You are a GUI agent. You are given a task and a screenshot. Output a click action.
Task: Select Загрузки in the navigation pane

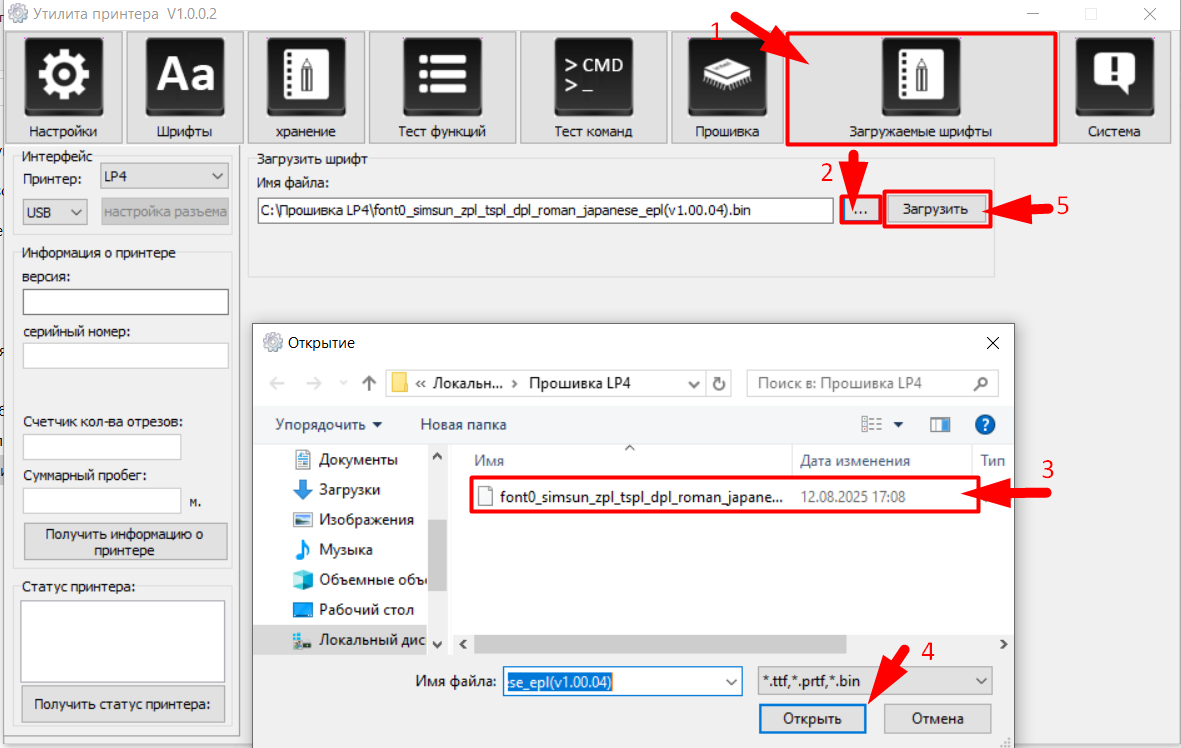point(348,490)
